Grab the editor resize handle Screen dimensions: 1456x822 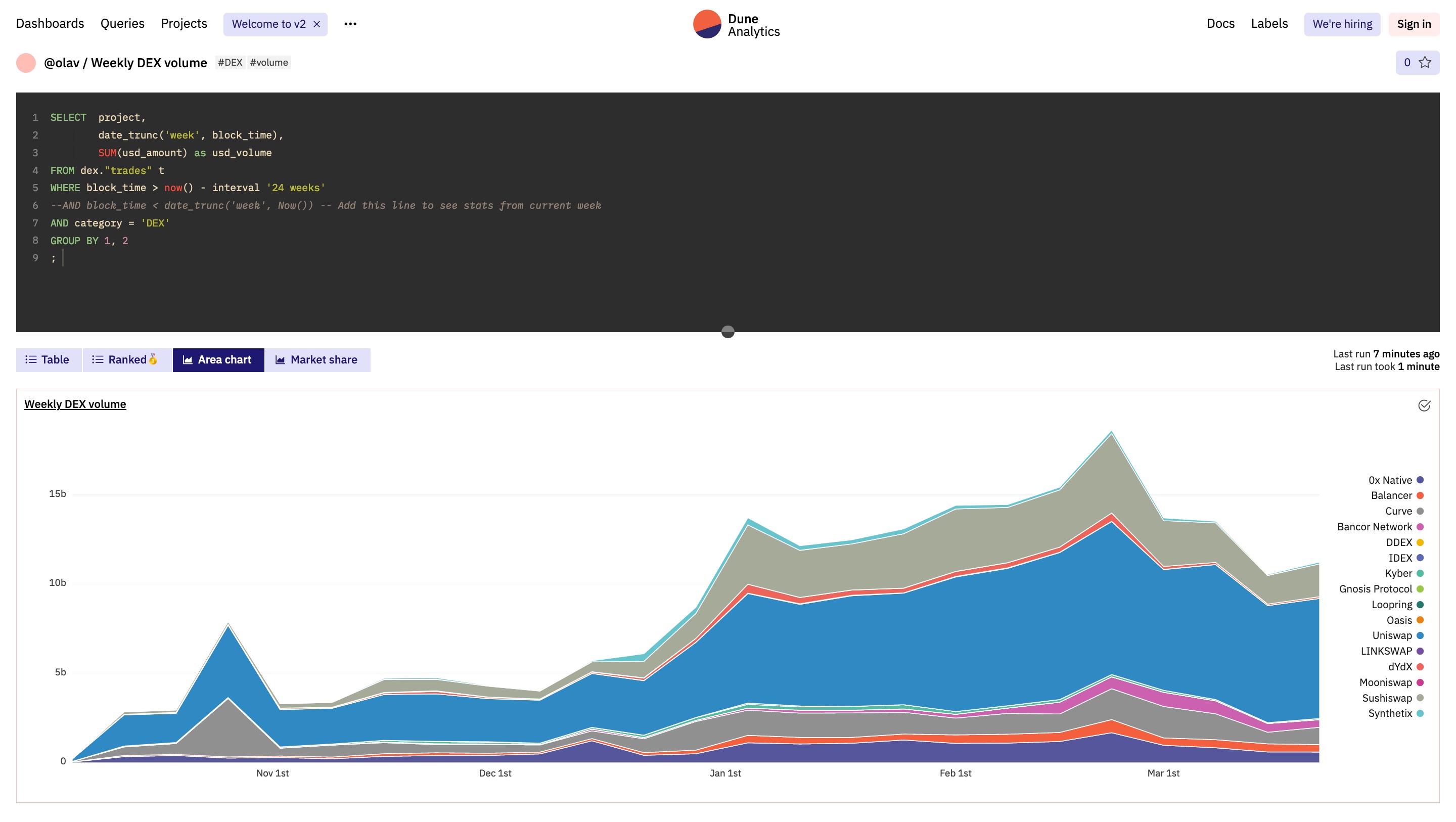coord(728,332)
